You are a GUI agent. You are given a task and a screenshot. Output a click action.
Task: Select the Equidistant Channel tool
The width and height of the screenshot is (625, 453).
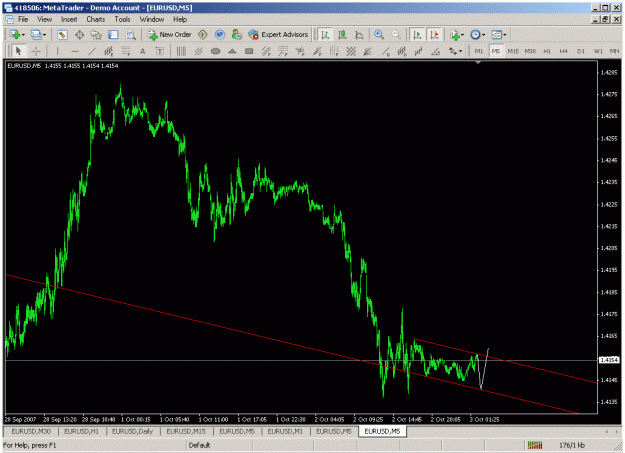(108, 51)
